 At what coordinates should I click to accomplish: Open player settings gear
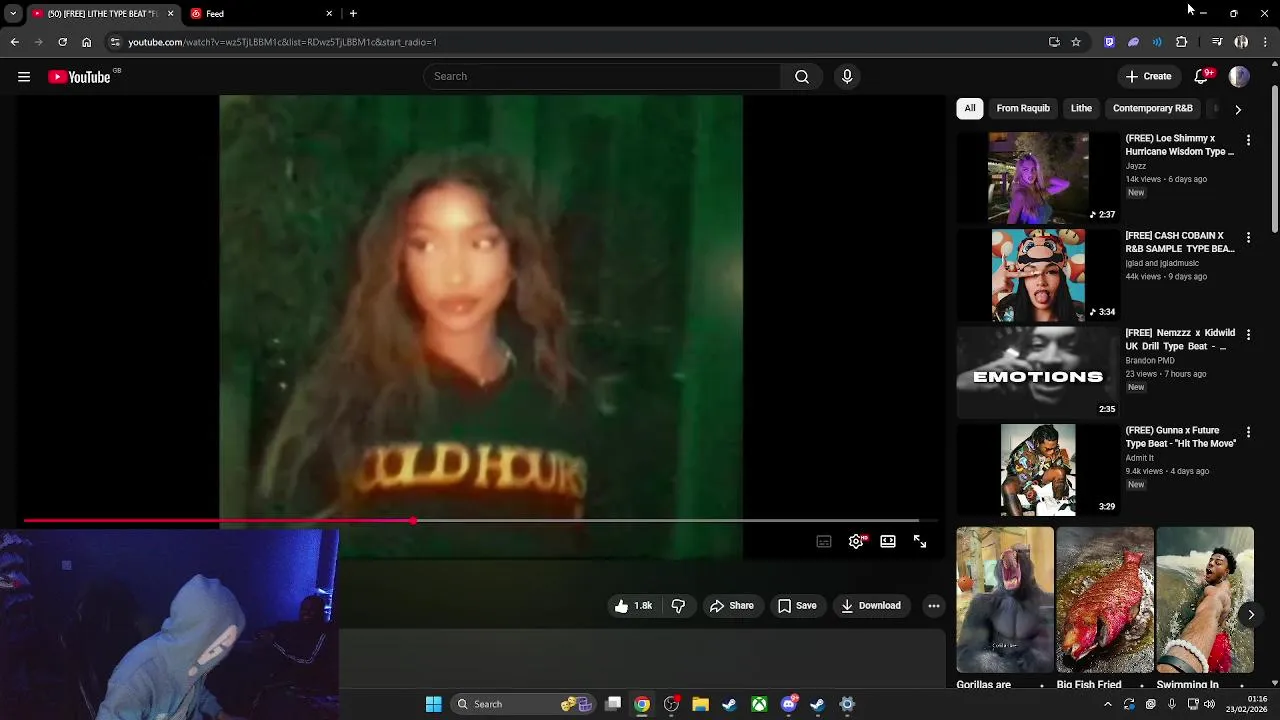click(856, 541)
